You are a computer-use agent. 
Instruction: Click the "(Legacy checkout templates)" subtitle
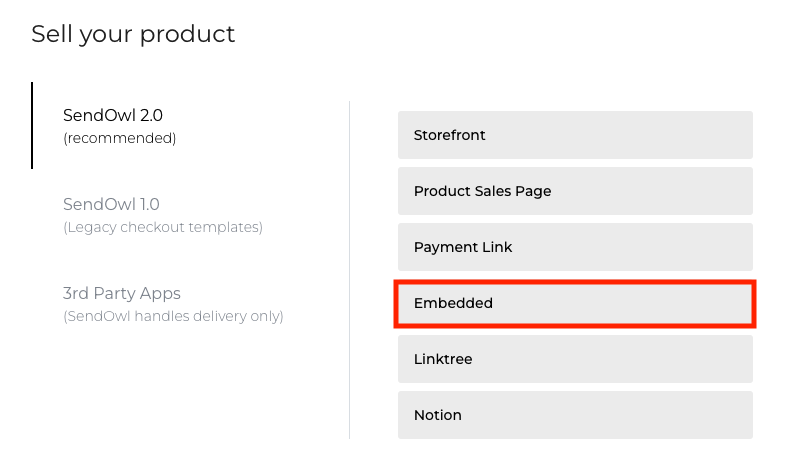click(163, 227)
